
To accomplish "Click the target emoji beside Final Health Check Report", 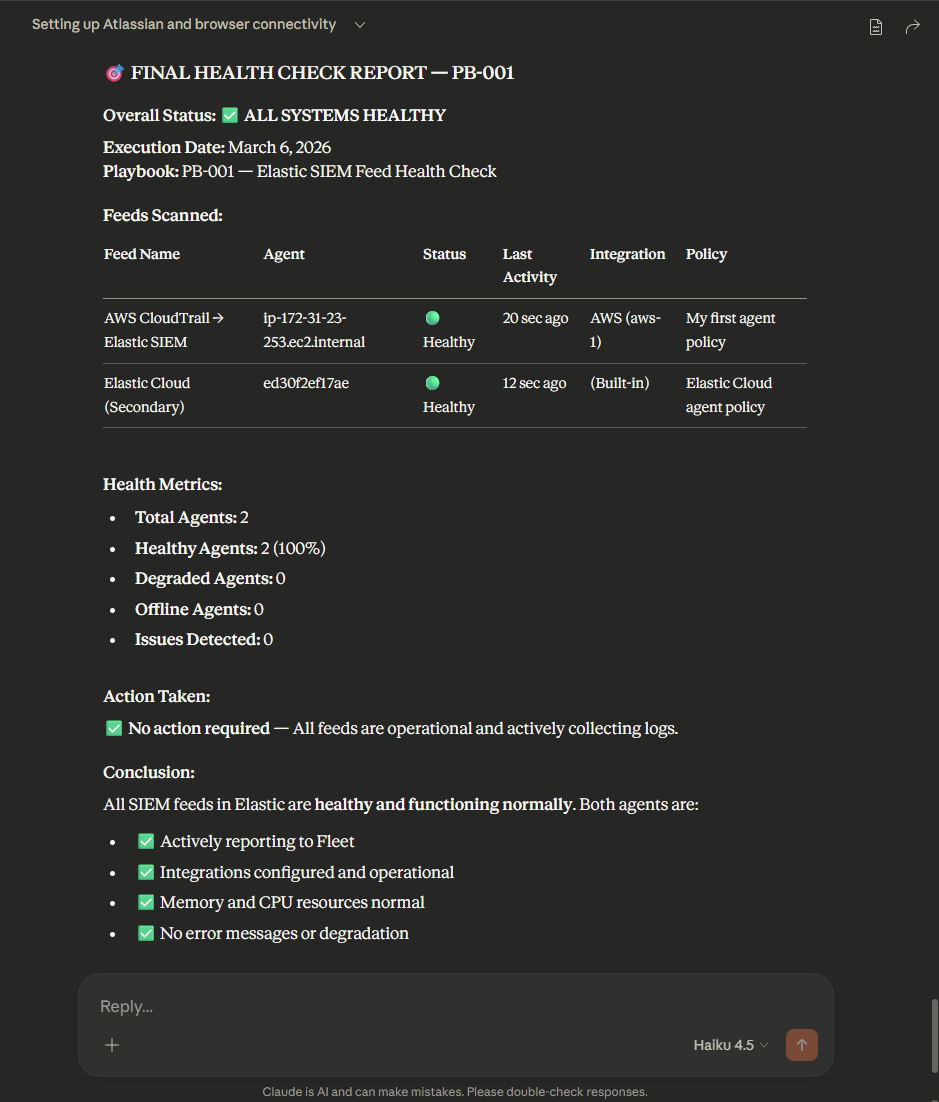I will coord(114,73).
